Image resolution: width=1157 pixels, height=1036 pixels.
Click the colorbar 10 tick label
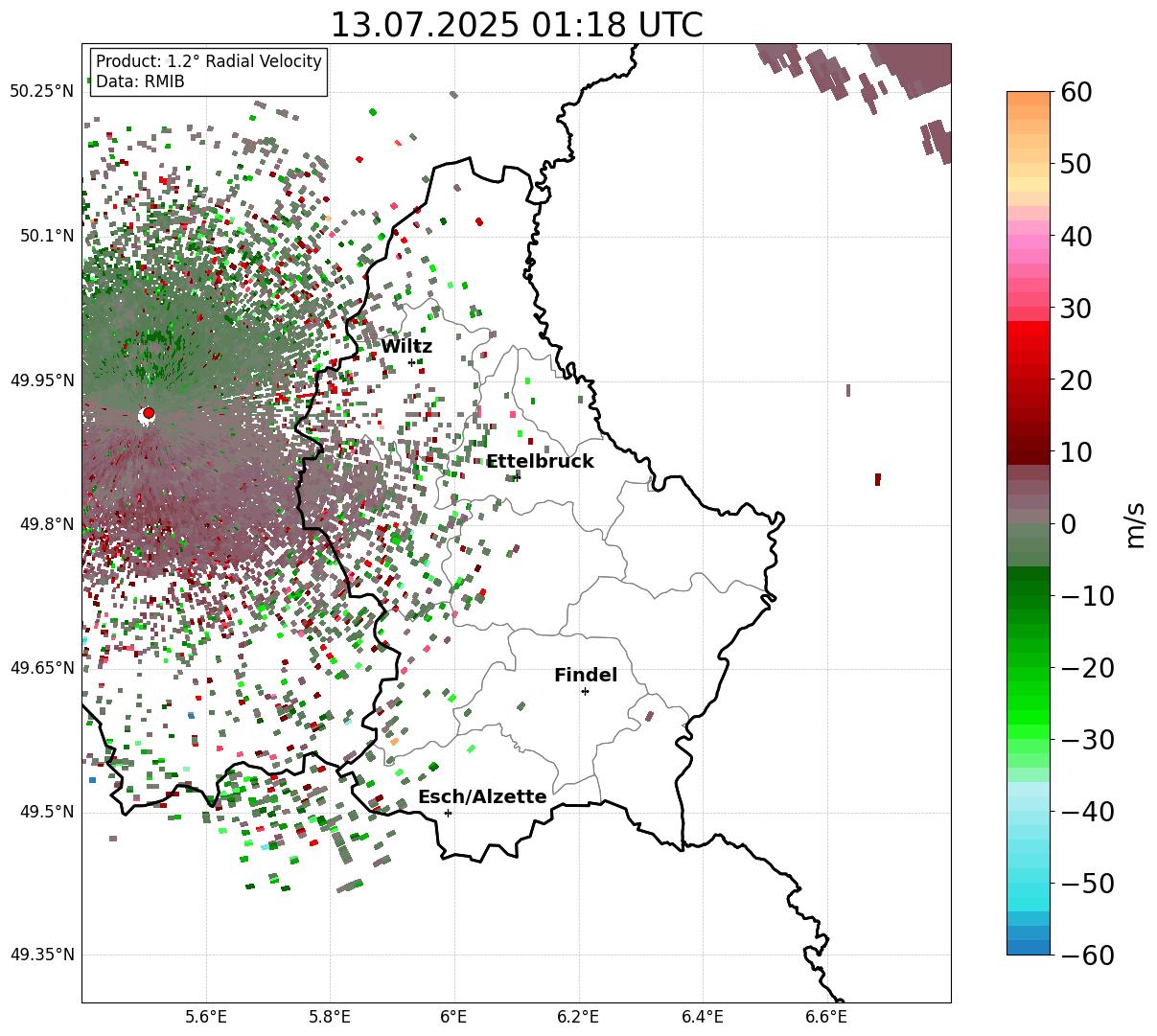[x=1075, y=452]
